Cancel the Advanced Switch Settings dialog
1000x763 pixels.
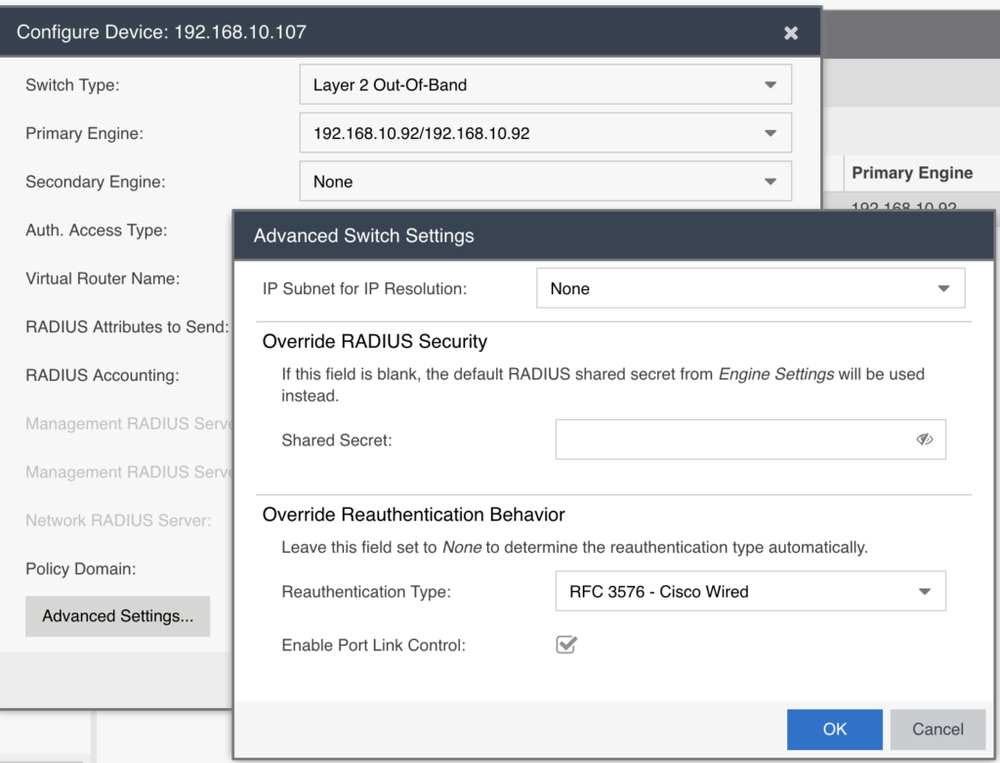[938, 729]
